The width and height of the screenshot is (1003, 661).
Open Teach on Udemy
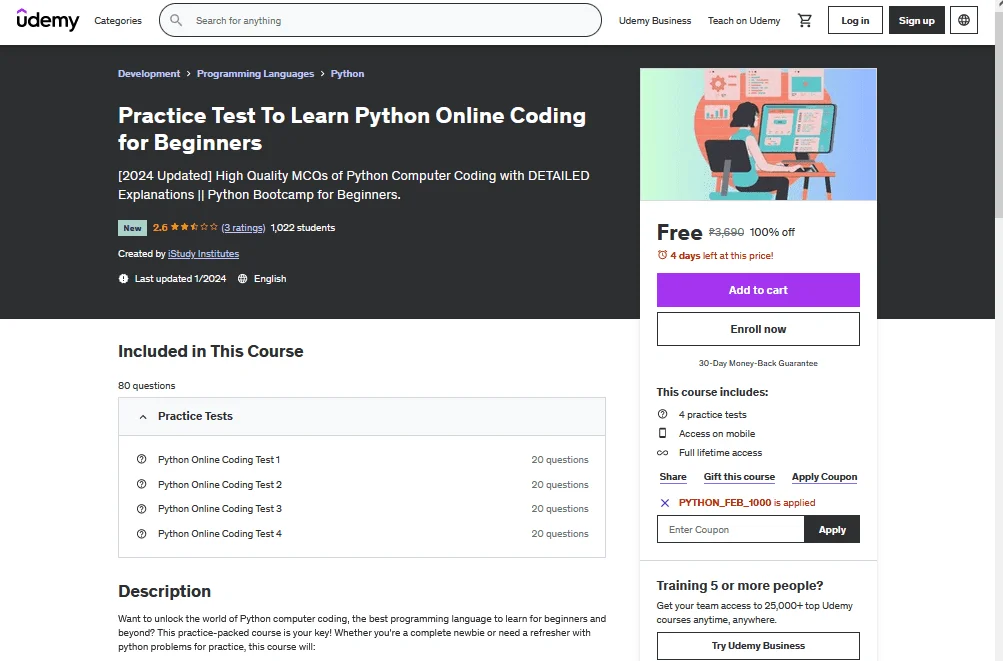coord(743,20)
